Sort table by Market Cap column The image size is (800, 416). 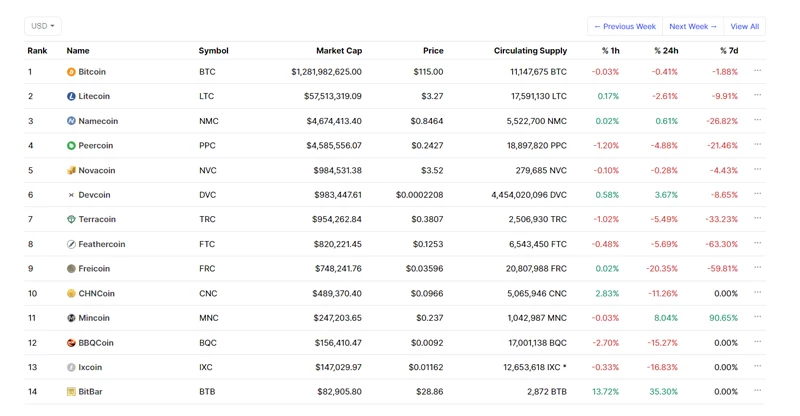pyautogui.click(x=339, y=50)
